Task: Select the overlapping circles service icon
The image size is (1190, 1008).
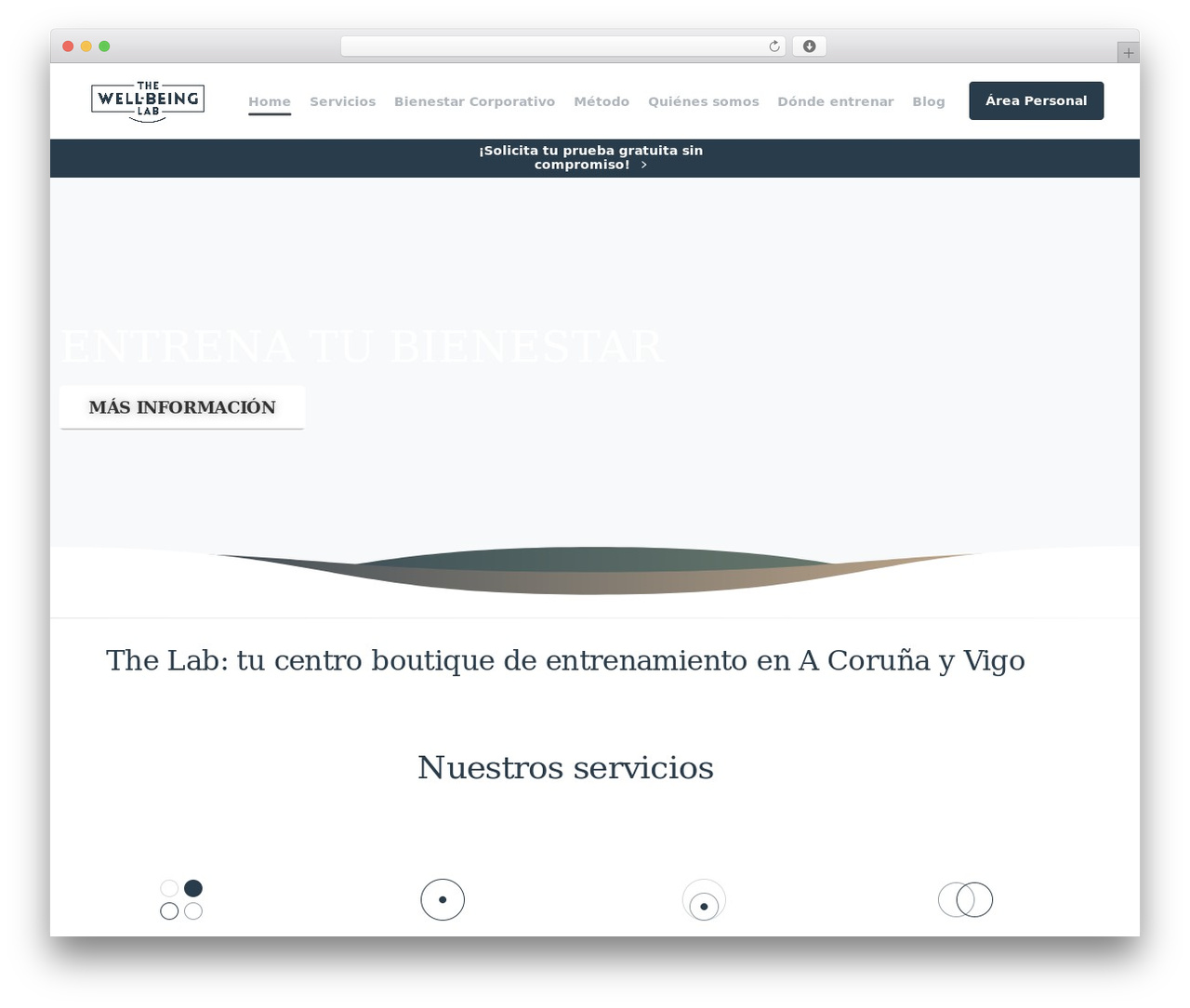Action: (x=965, y=899)
